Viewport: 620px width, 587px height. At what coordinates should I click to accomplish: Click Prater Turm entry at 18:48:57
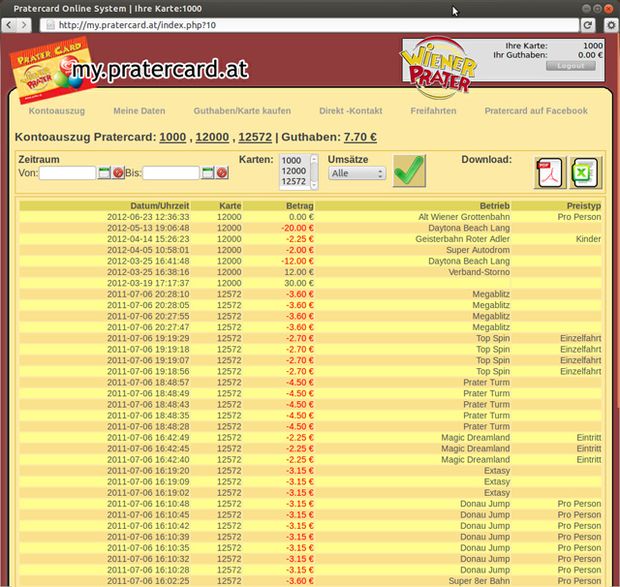click(x=486, y=382)
